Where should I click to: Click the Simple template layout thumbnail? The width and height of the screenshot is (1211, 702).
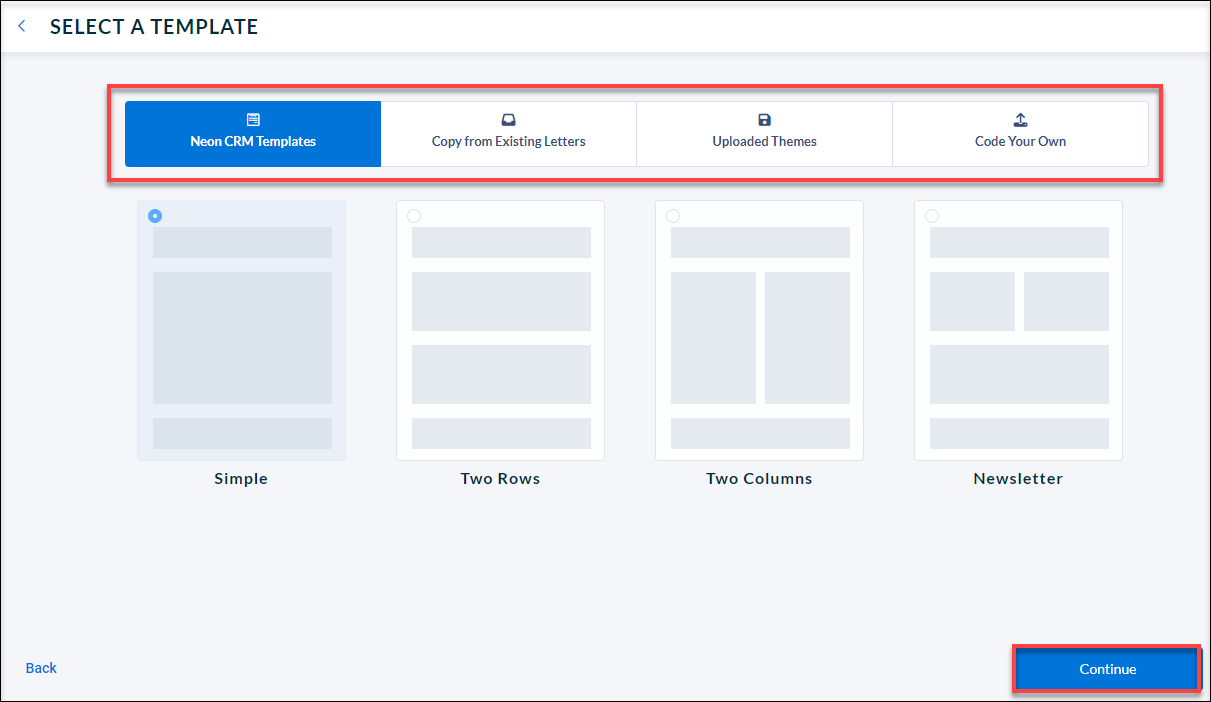coord(242,331)
